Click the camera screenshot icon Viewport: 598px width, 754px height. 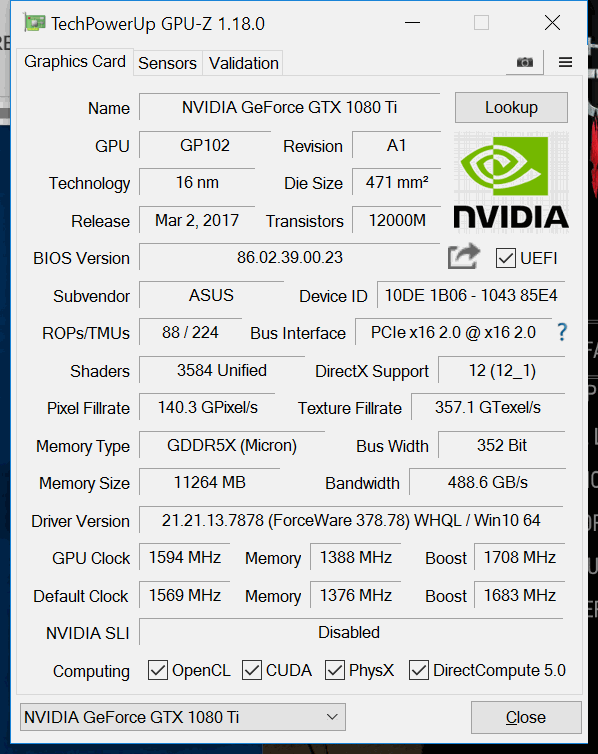point(524,63)
